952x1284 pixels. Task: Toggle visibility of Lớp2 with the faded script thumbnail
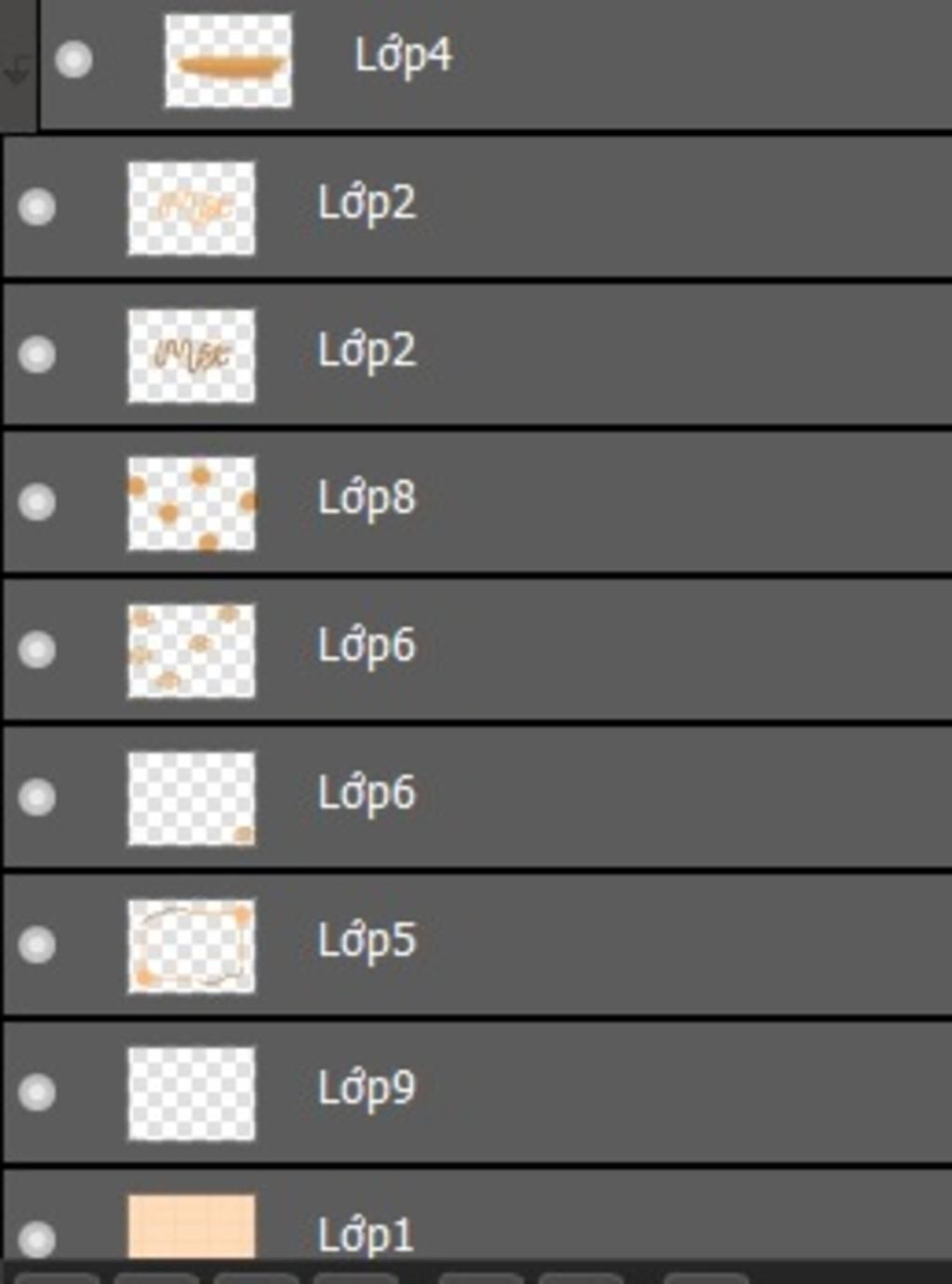[37, 206]
